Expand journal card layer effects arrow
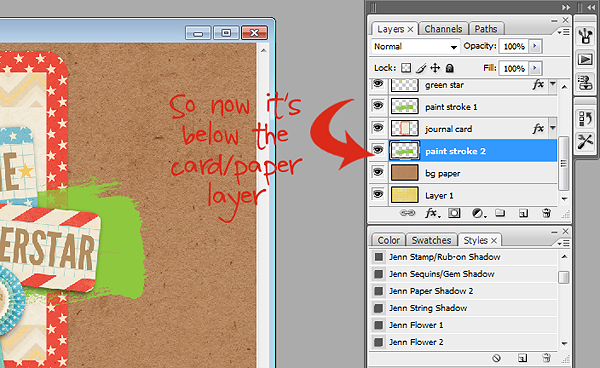600x368 pixels. point(553,127)
